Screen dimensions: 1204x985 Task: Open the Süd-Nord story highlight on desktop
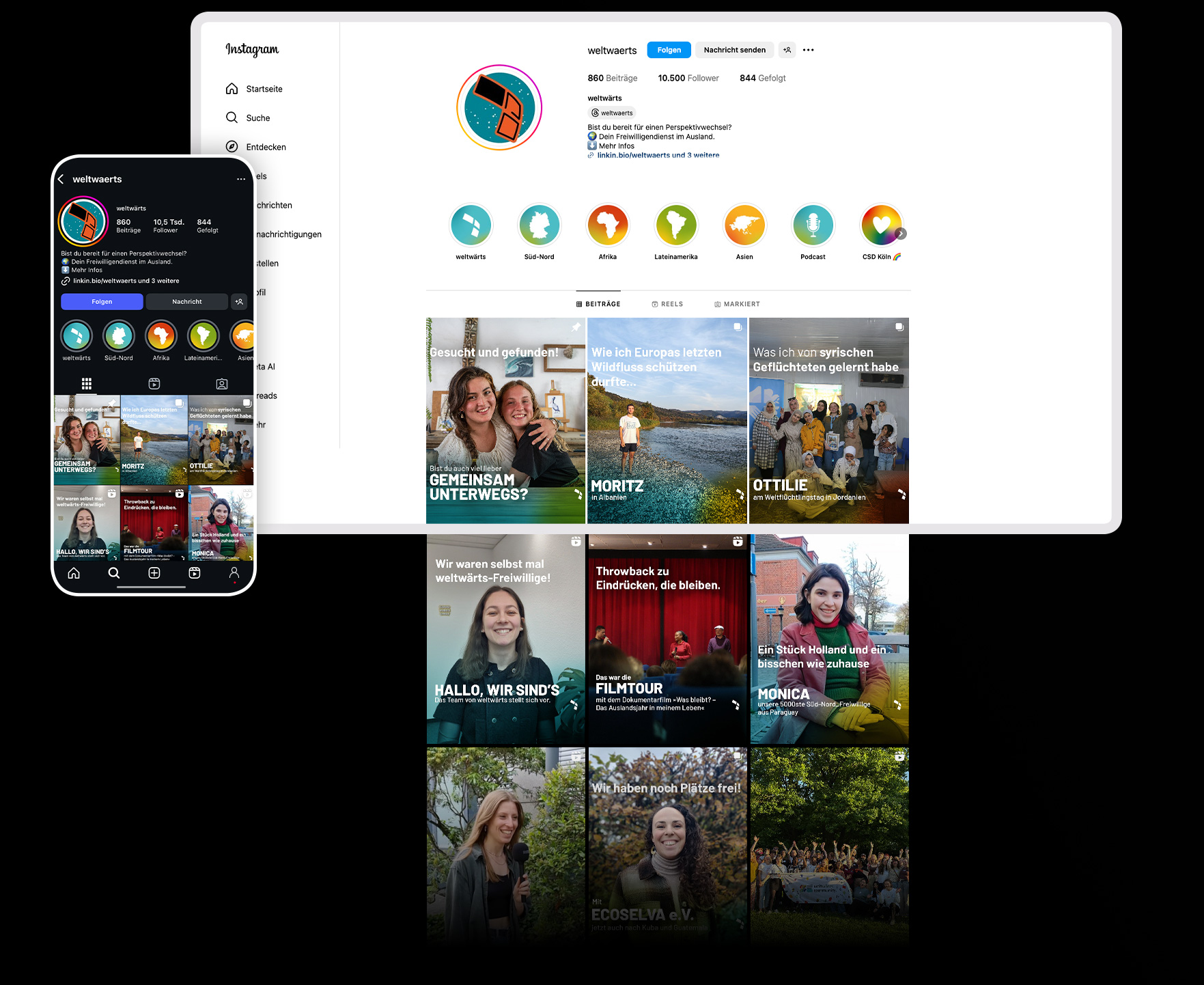tap(540, 232)
